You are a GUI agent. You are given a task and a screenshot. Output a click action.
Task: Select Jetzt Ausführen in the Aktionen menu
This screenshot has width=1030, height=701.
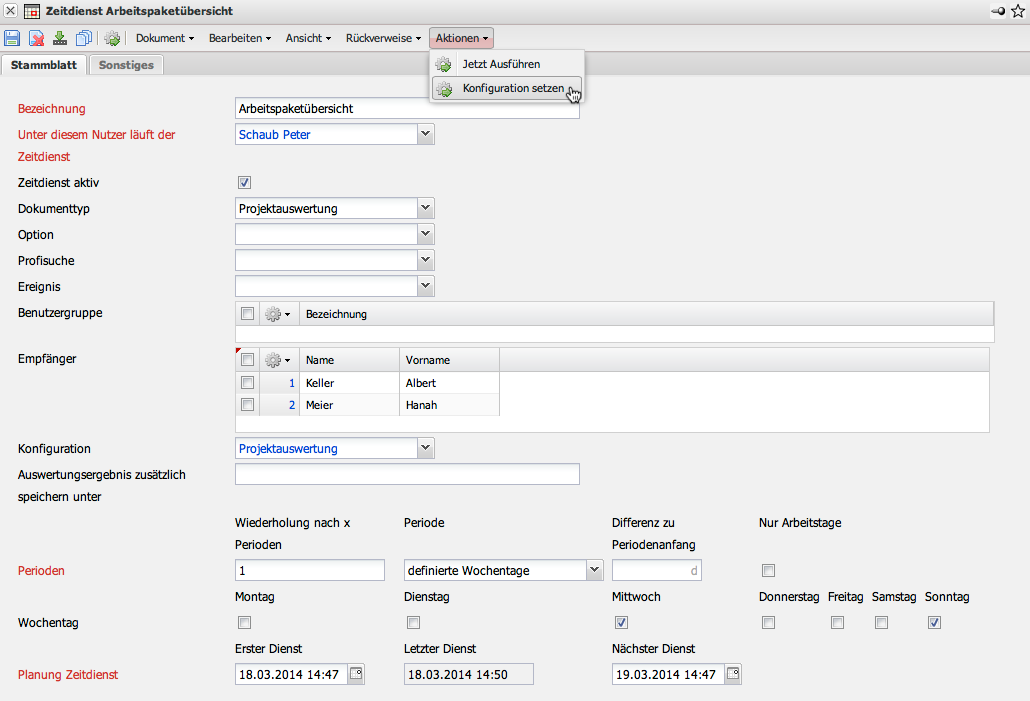500,64
